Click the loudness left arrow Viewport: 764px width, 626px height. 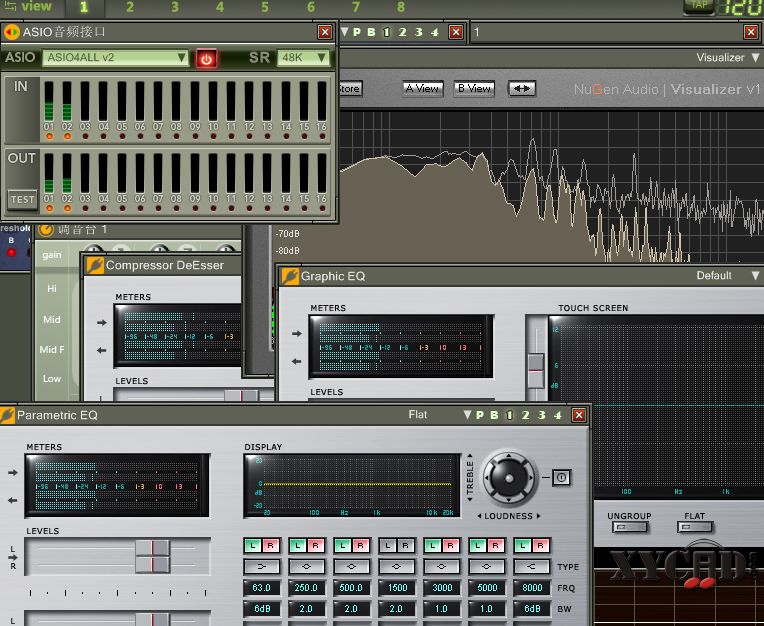[x=479, y=516]
